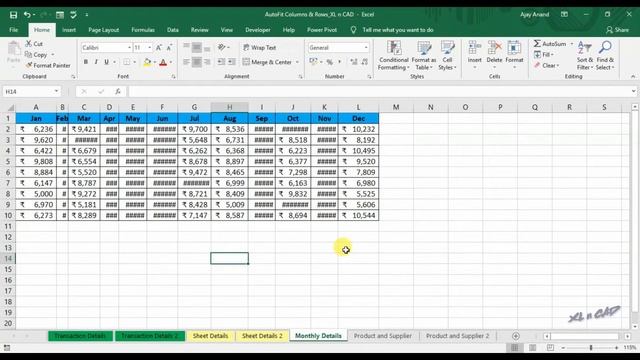The width and height of the screenshot is (640, 360).
Task: Toggle align text left
Action: (186, 62)
